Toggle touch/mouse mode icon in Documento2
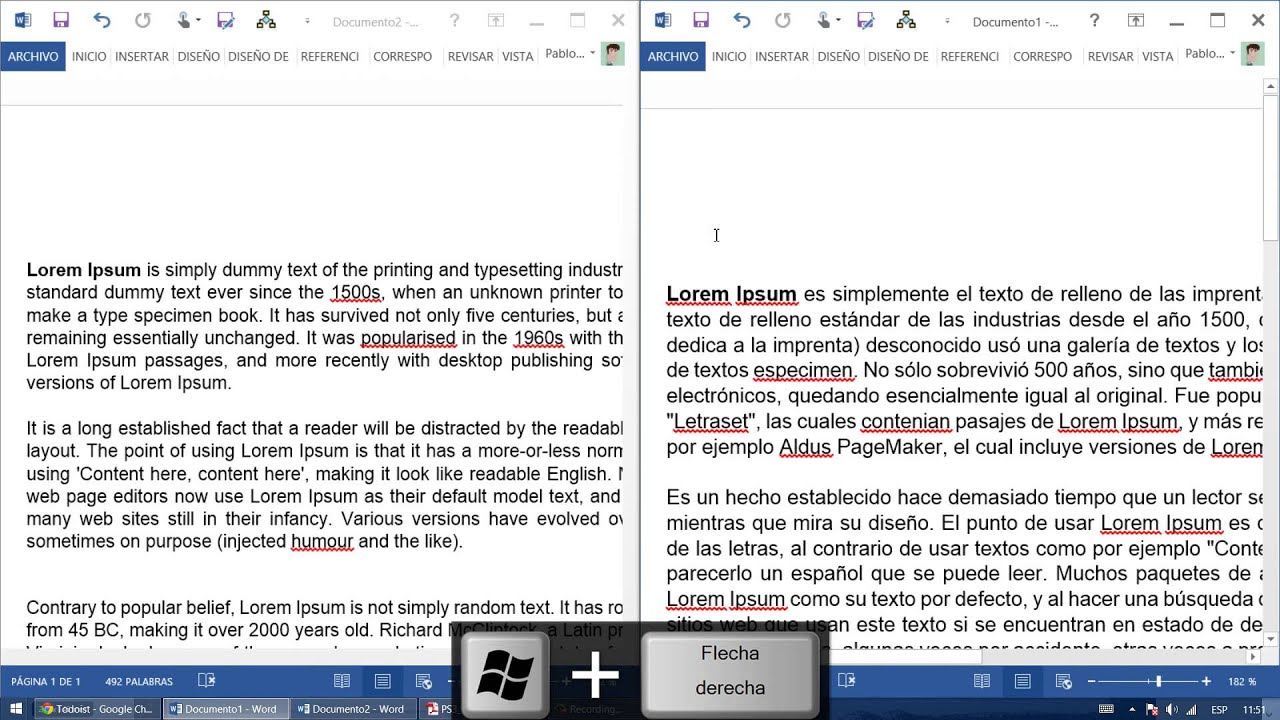The height and width of the screenshot is (720, 1280). click(183, 20)
